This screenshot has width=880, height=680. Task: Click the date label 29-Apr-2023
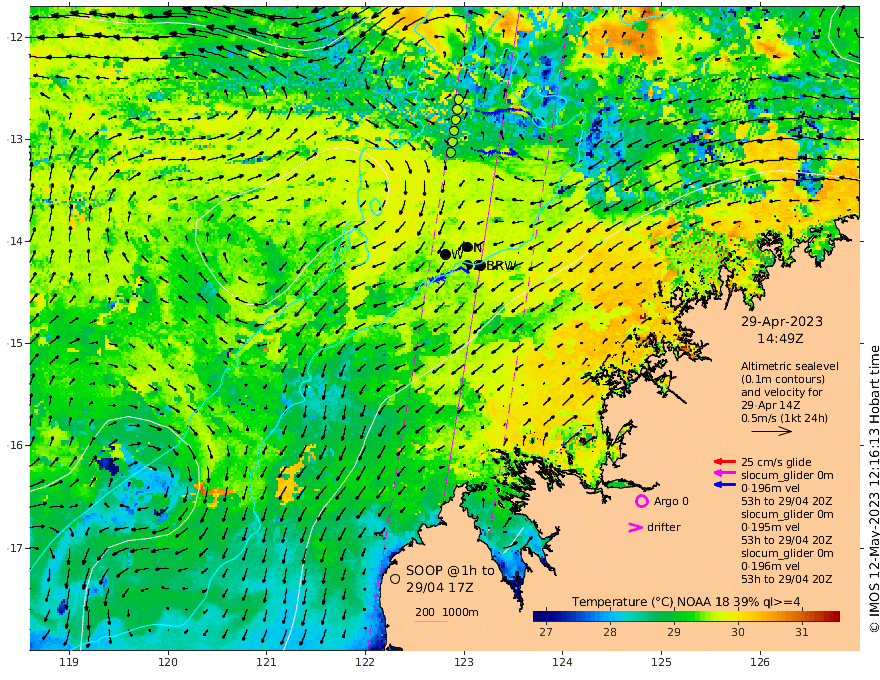[782, 321]
